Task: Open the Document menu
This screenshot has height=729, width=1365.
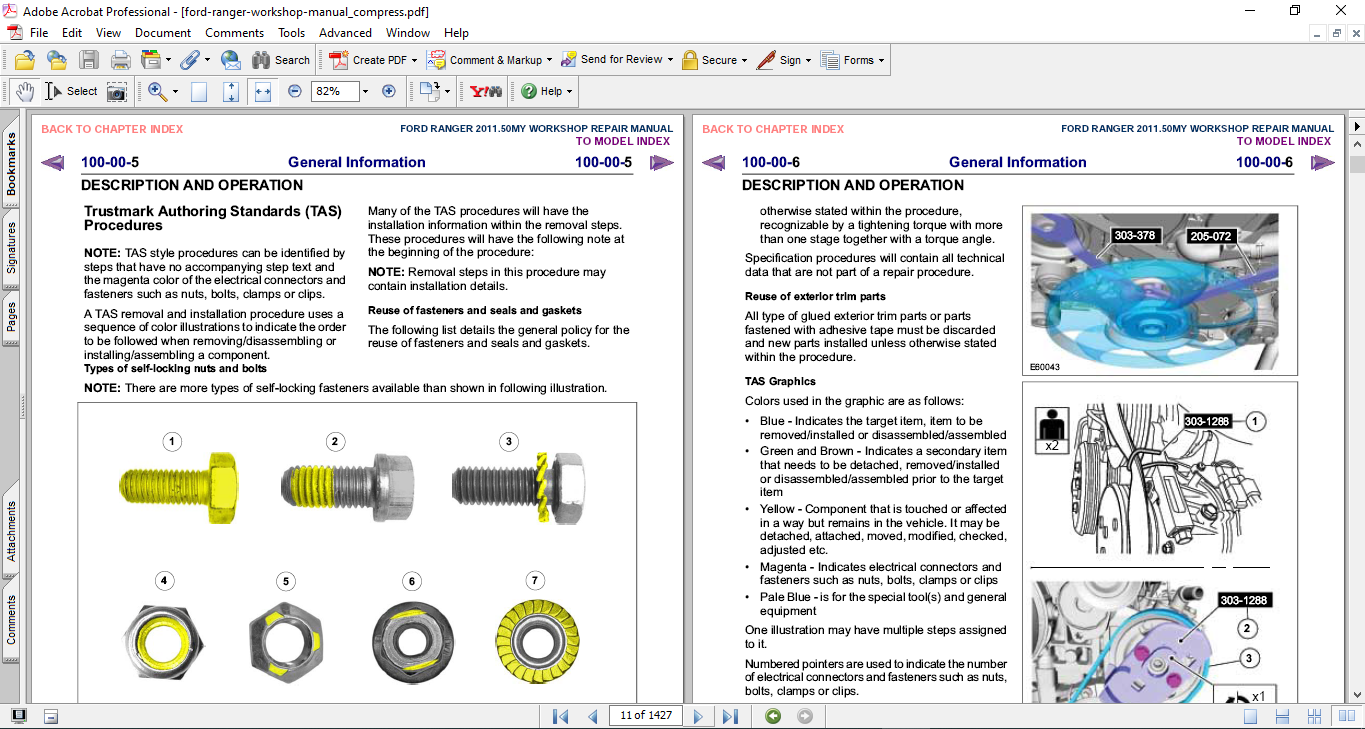Action: coord(163,33)
